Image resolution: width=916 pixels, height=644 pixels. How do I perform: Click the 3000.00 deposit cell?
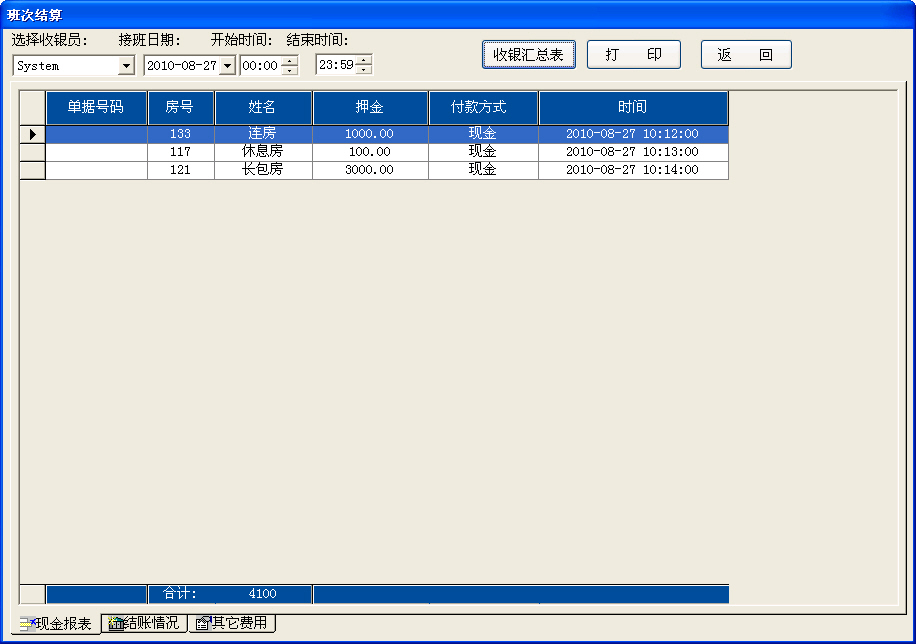point(370,170)
